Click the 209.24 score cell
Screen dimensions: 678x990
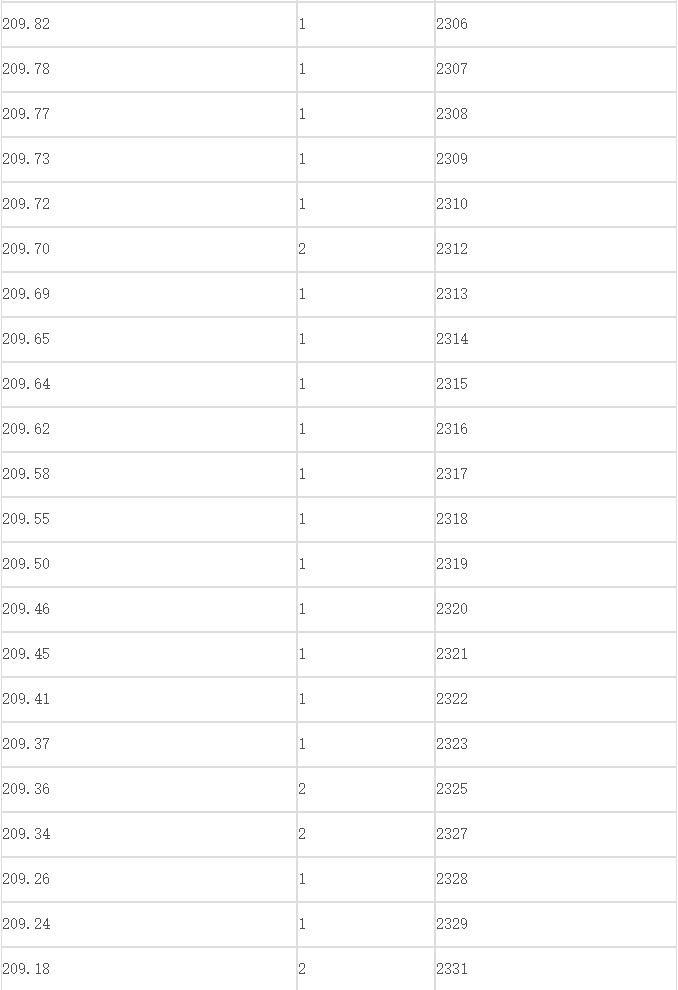point(149,924)
